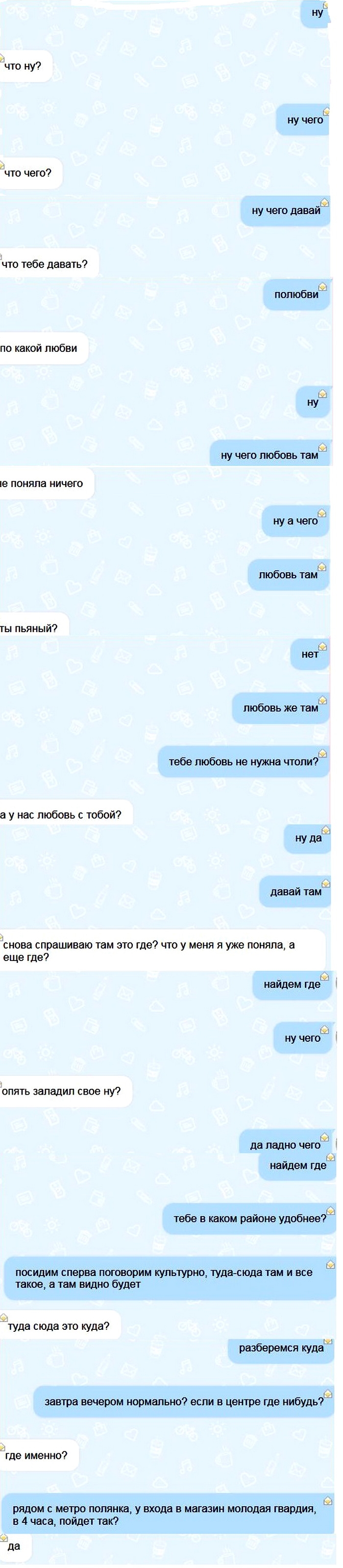Select the "что тебе давать?" message bubble
Screen dimensions: 343x1568
pyautogui.click(x=49, y=264)
